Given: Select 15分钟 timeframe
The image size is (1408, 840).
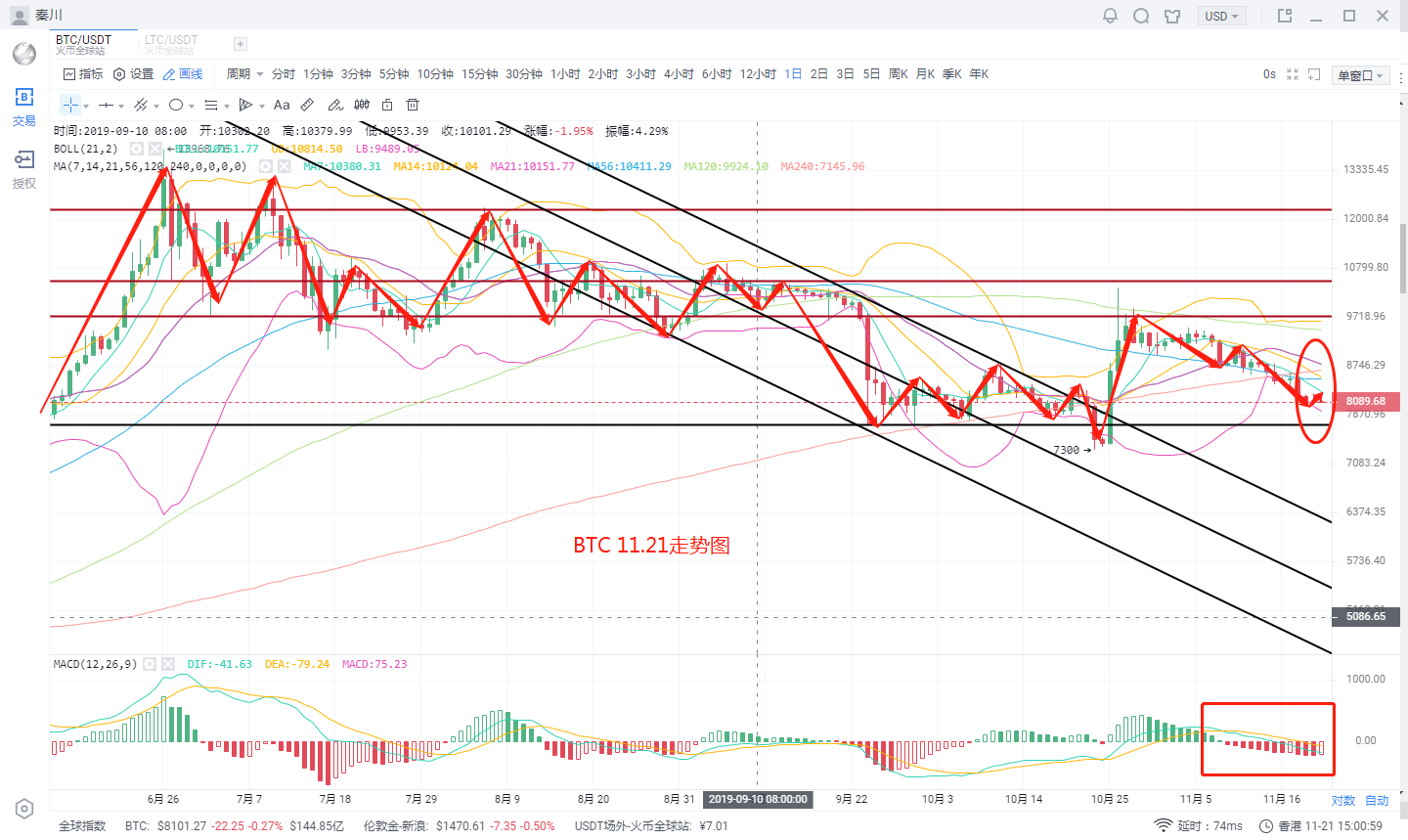Looking at the screenshot, I should tap(479, 74).
